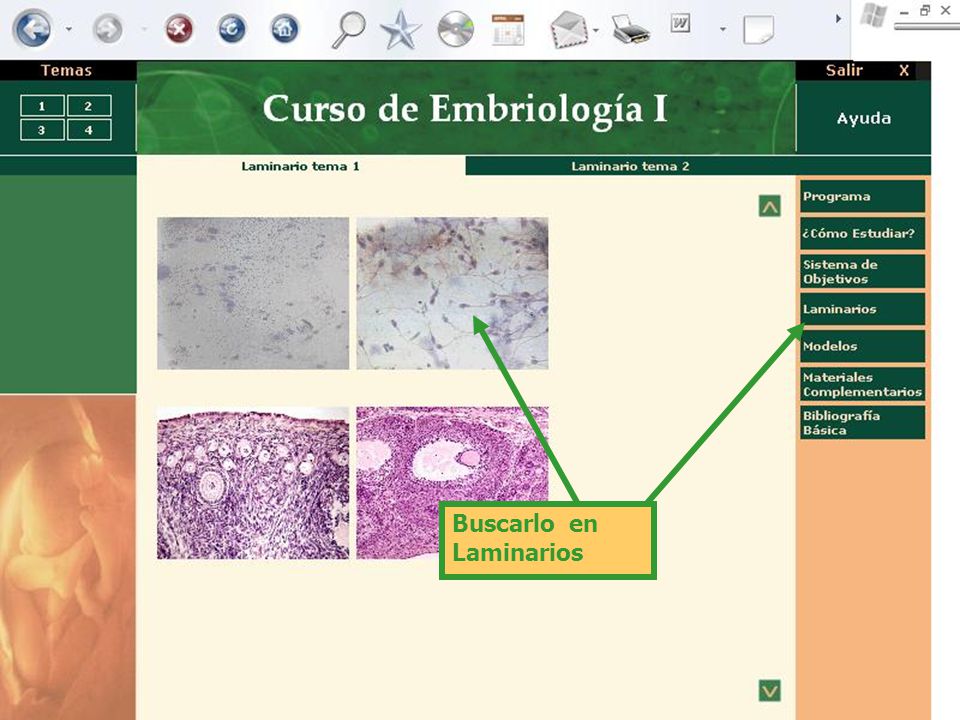The height and width of the screenshot is (720, 960).
Task: Open Modelos menu item
Action: [862, 346]
